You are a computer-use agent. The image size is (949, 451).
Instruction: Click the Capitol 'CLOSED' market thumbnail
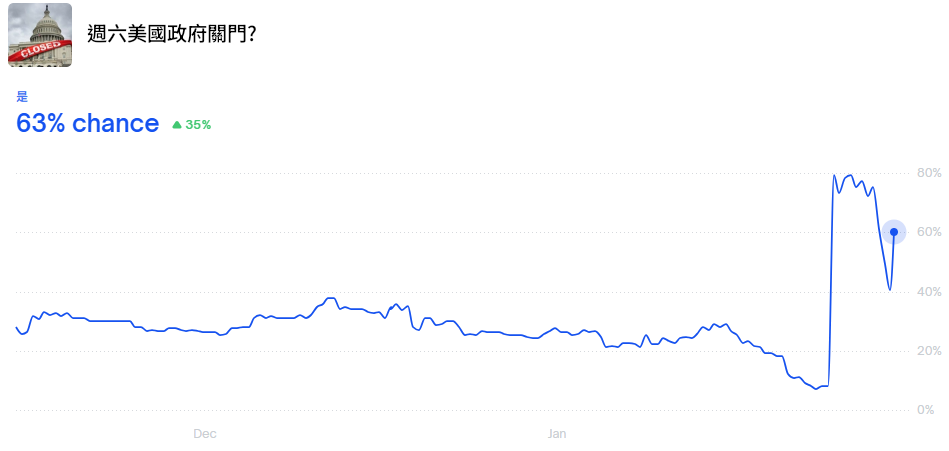click(40, 34)
